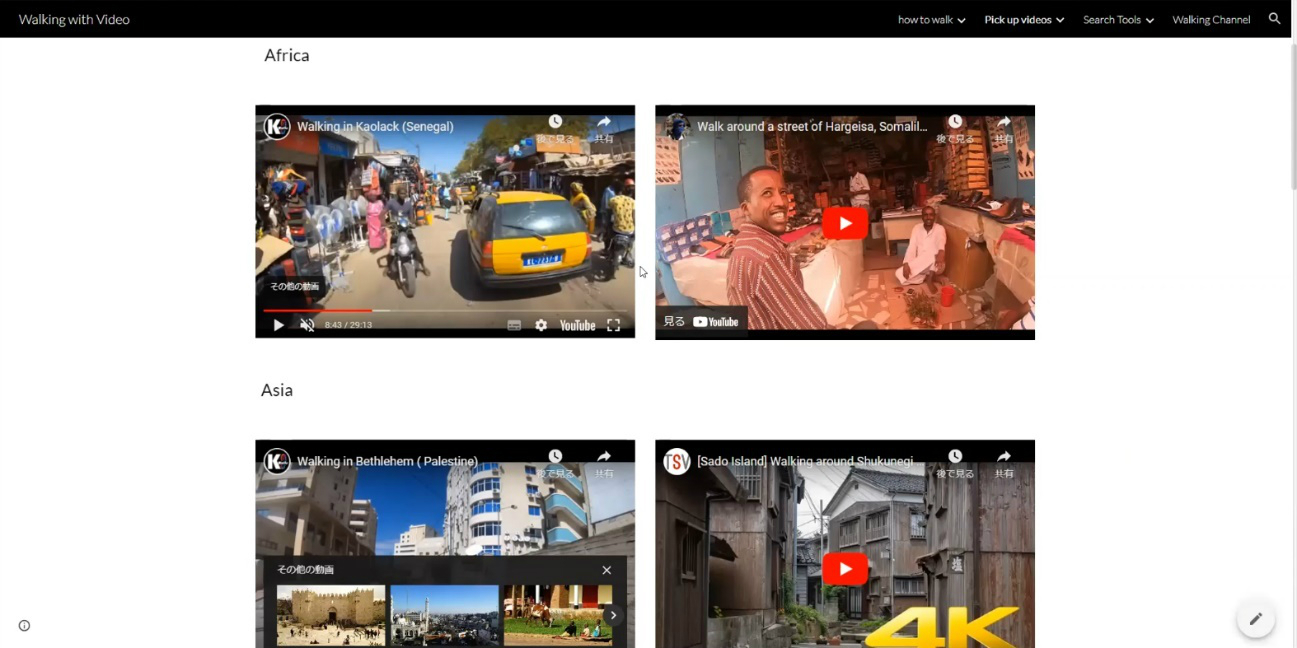Show next suggested videos in Bethlehem panel
The image size is (1297, 648).
613,615
